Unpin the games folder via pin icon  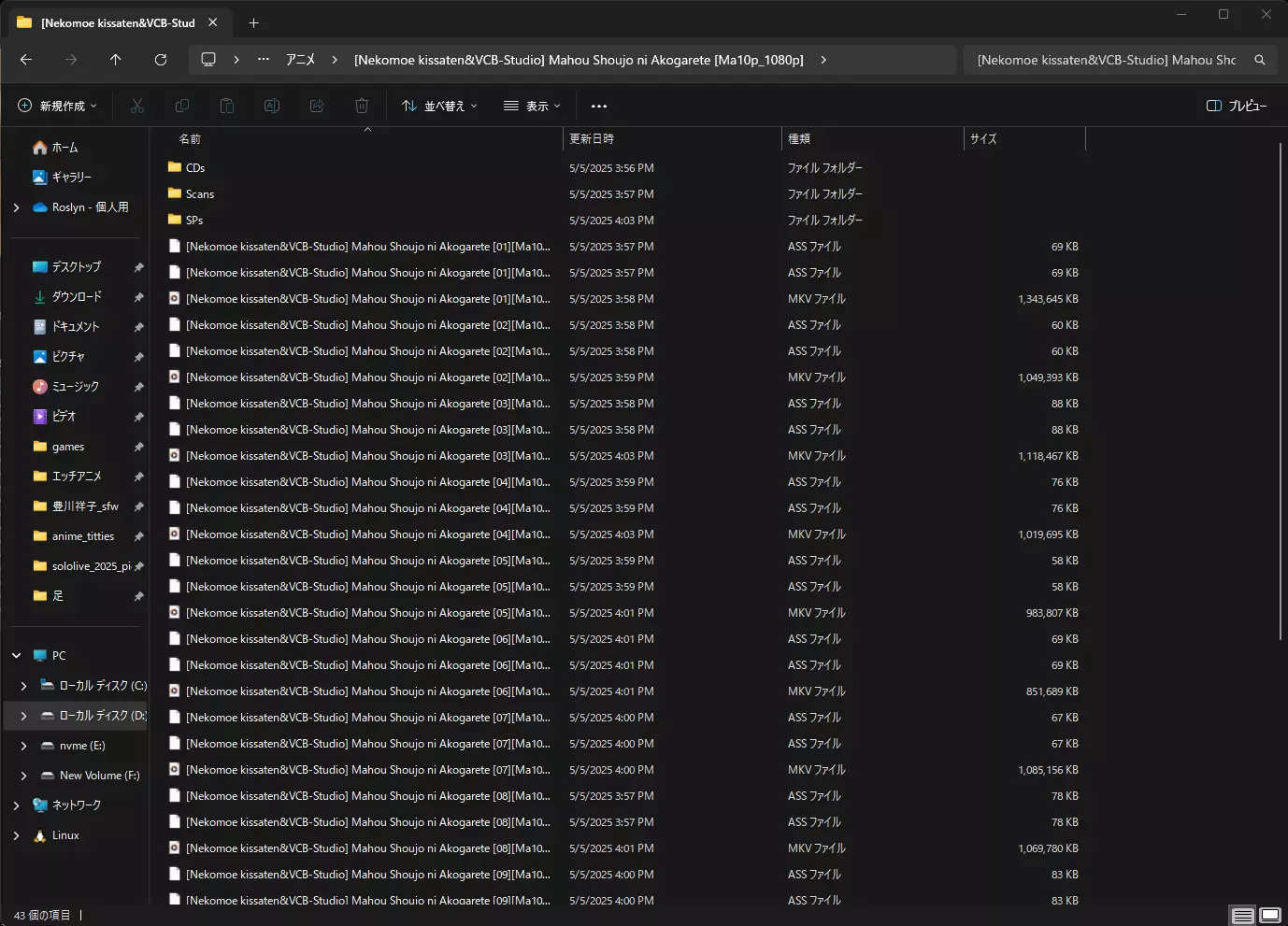pos(138,447)
